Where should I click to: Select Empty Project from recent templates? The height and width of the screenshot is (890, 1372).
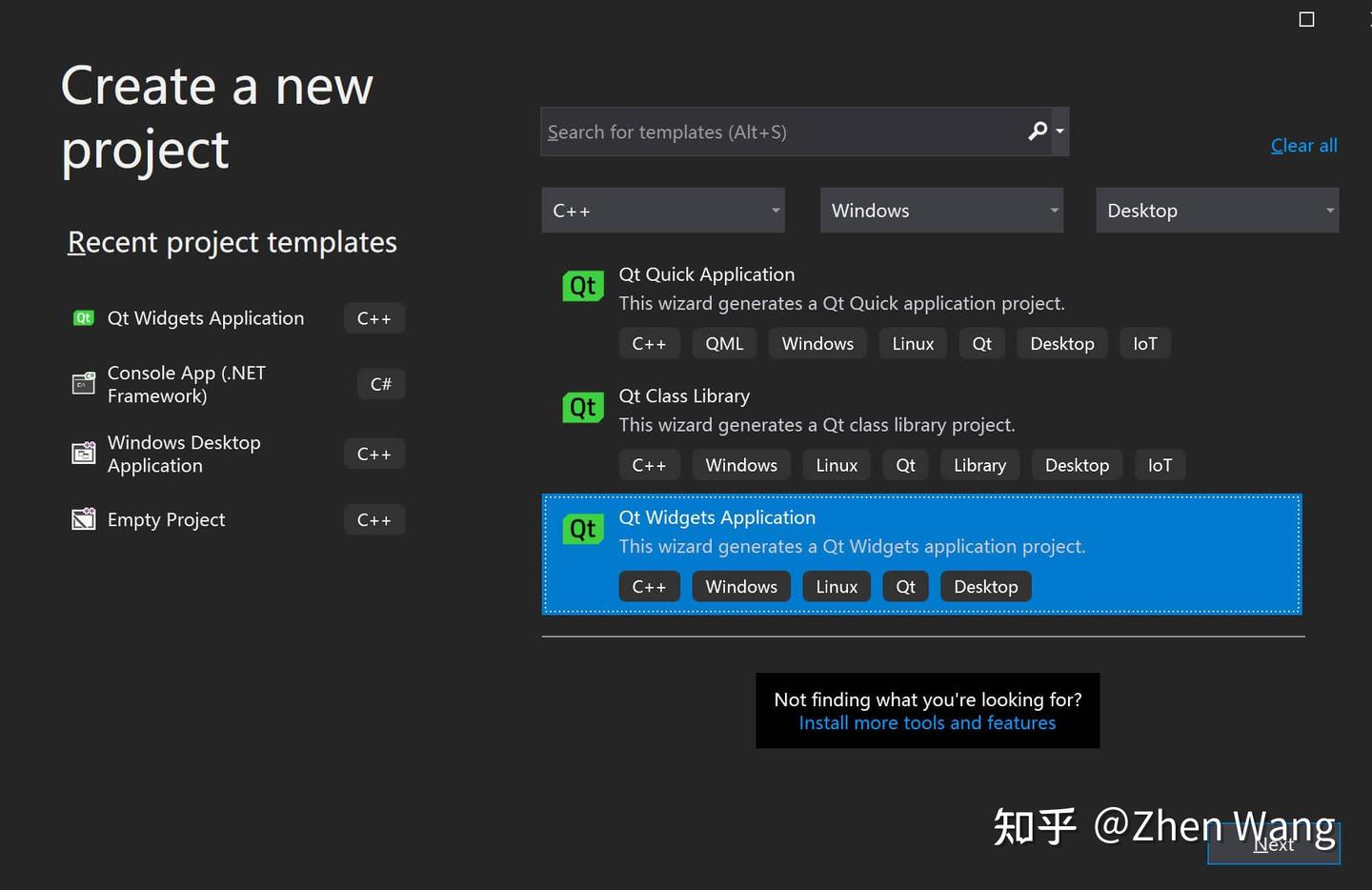166,518
